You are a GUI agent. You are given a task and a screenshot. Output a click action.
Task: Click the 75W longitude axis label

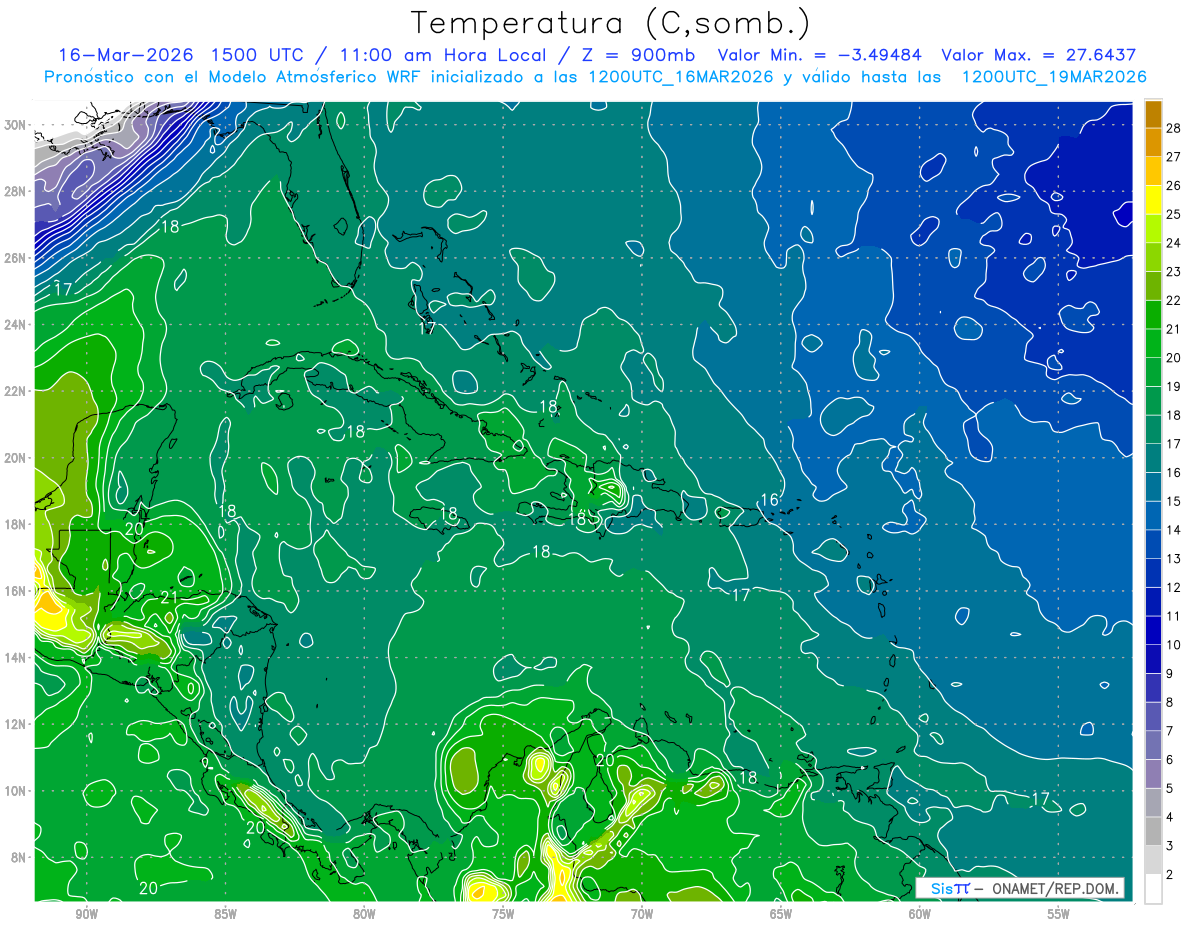point(503,914)
